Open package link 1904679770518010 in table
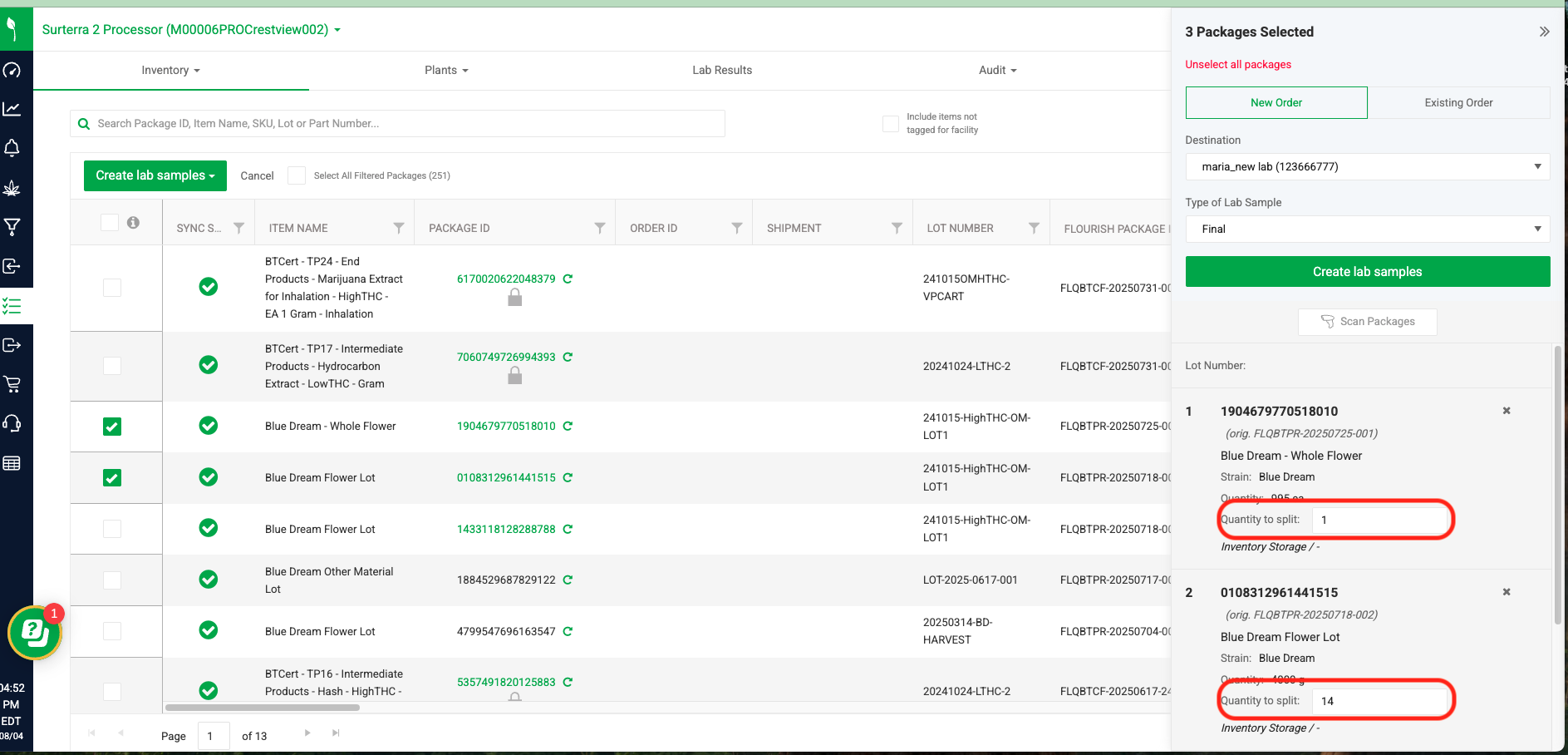This screenshot has height=755, width=1568. [x=506, y=426]
